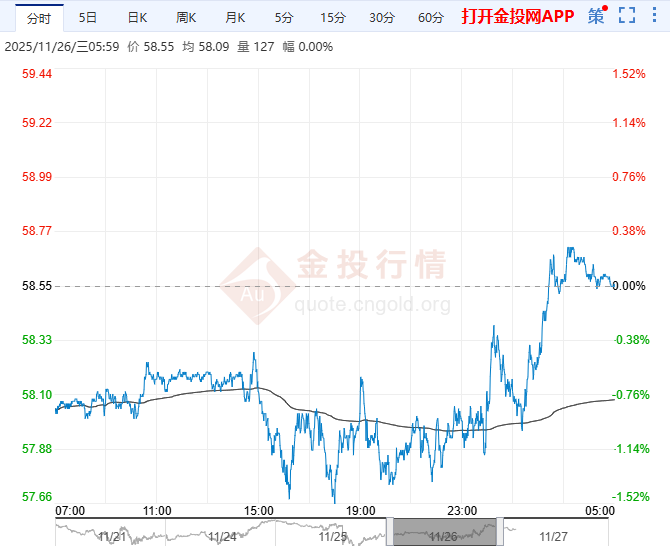Click the 1.52% red percentage label
Image resolution: width=670 pixels, height=546 pixels.
(x=629, y=73)
